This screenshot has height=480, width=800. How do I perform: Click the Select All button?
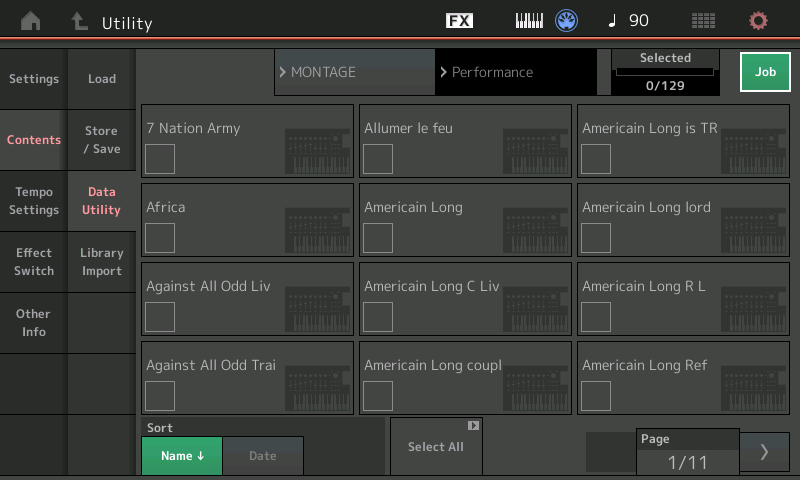436,447
